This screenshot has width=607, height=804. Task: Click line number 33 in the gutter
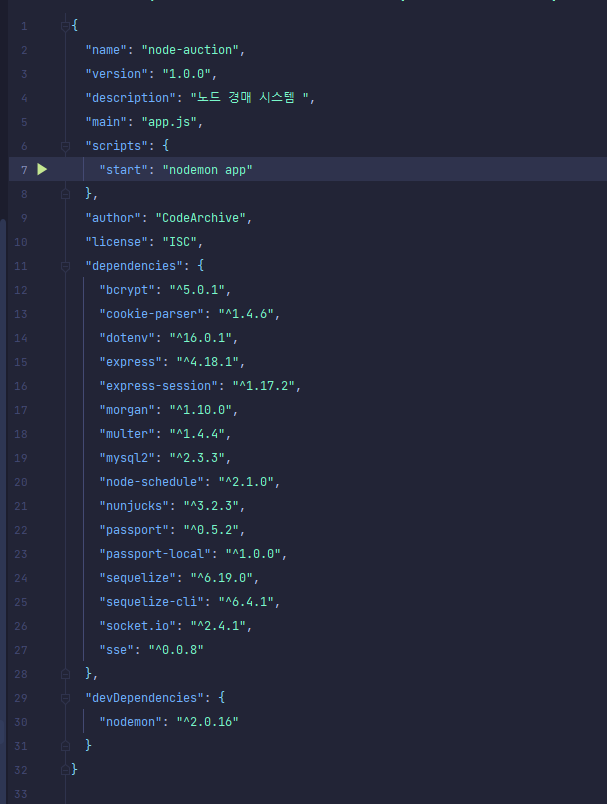[21, 794]
